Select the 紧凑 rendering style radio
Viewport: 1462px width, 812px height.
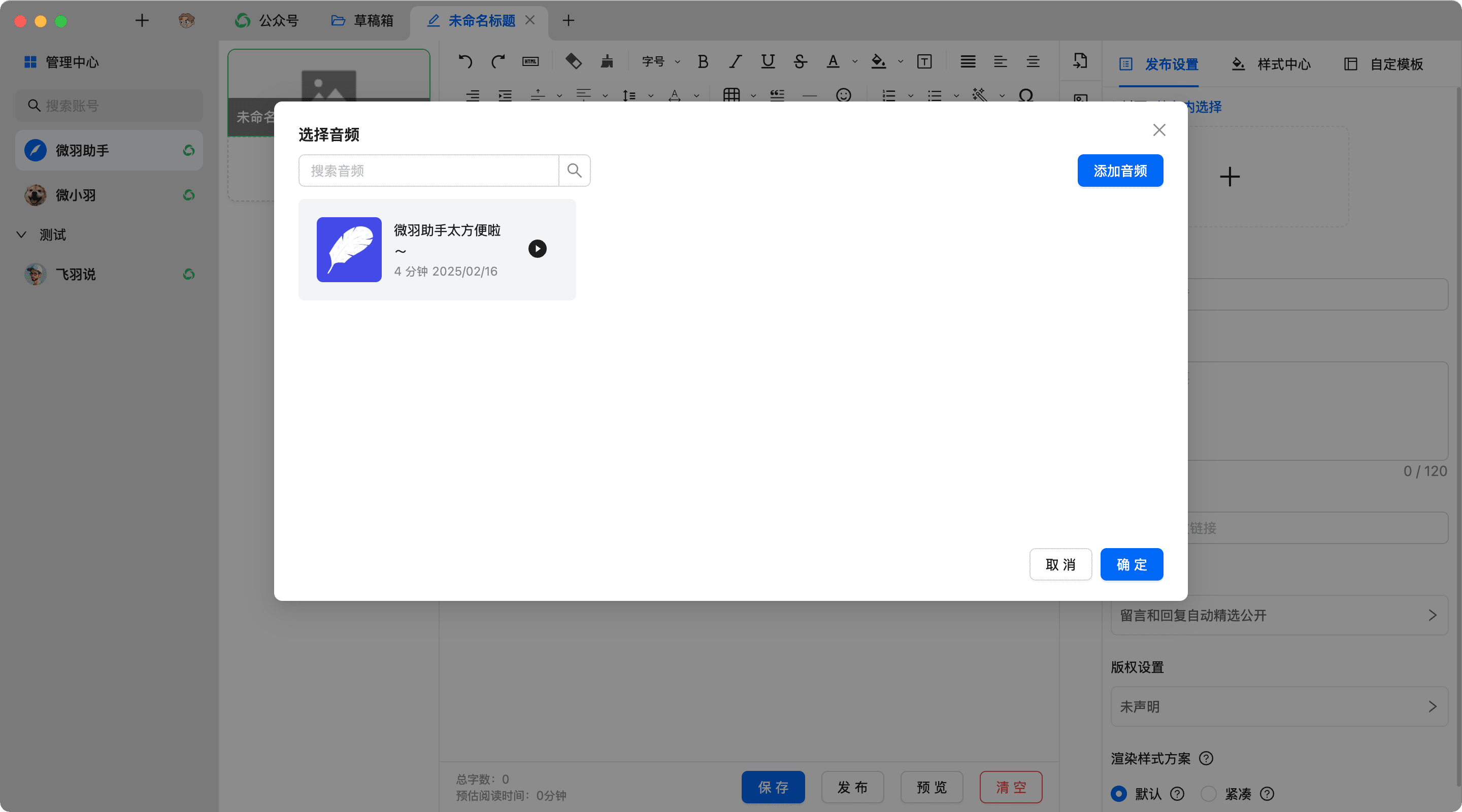(x=1208, y=793)
